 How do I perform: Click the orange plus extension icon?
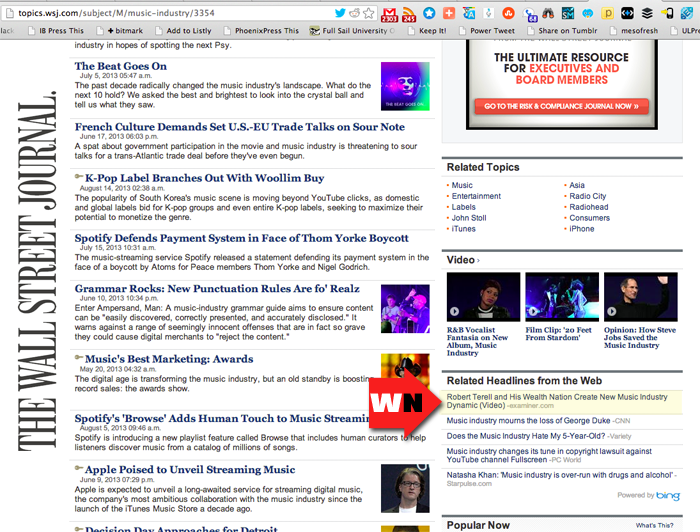[x=449, y=13]
